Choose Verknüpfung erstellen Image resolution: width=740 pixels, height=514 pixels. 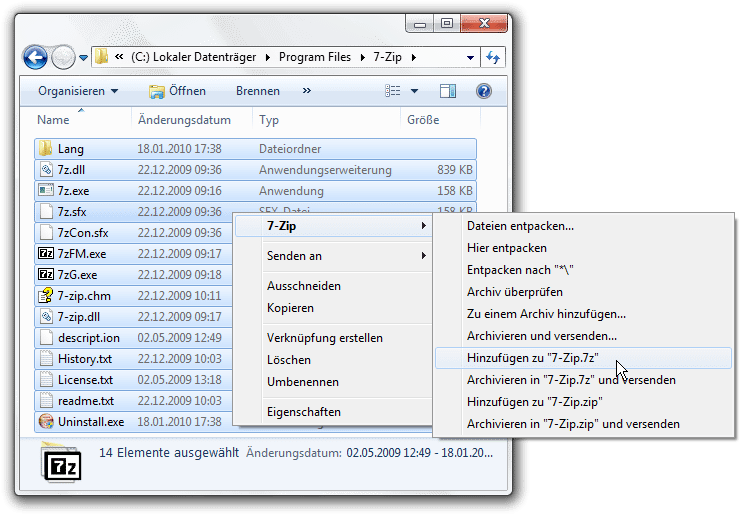pos(333,338)
